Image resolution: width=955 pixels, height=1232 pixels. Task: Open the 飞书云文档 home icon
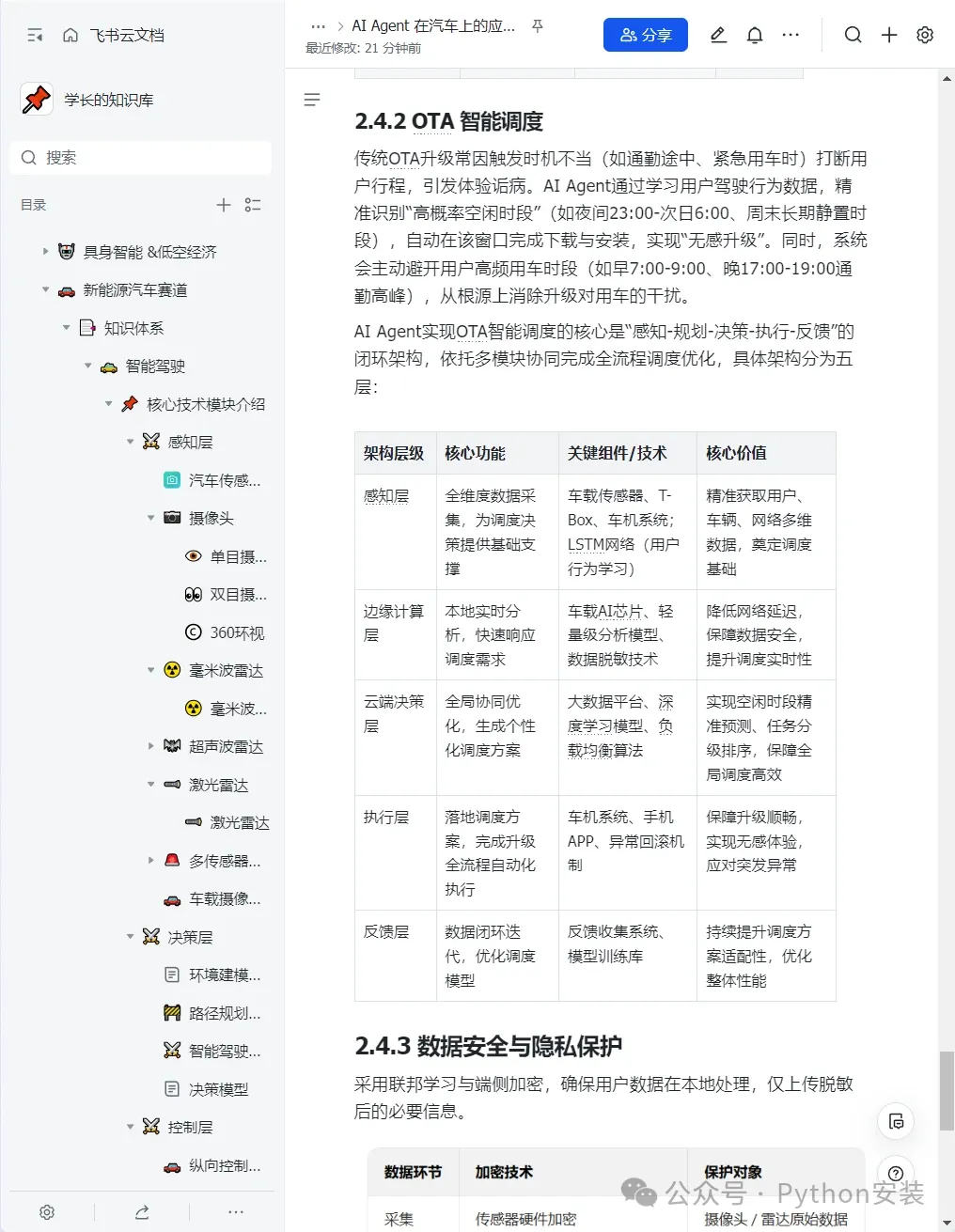[x=70, y=35]
